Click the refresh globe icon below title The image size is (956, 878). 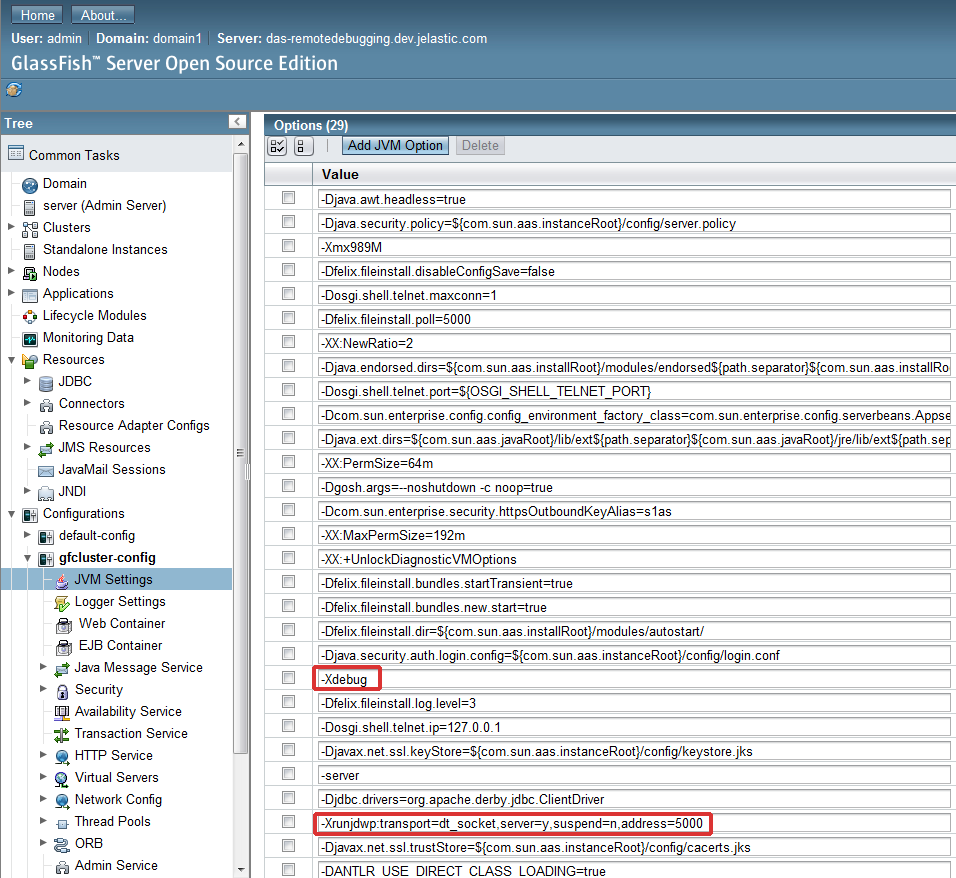click(14, 90)
